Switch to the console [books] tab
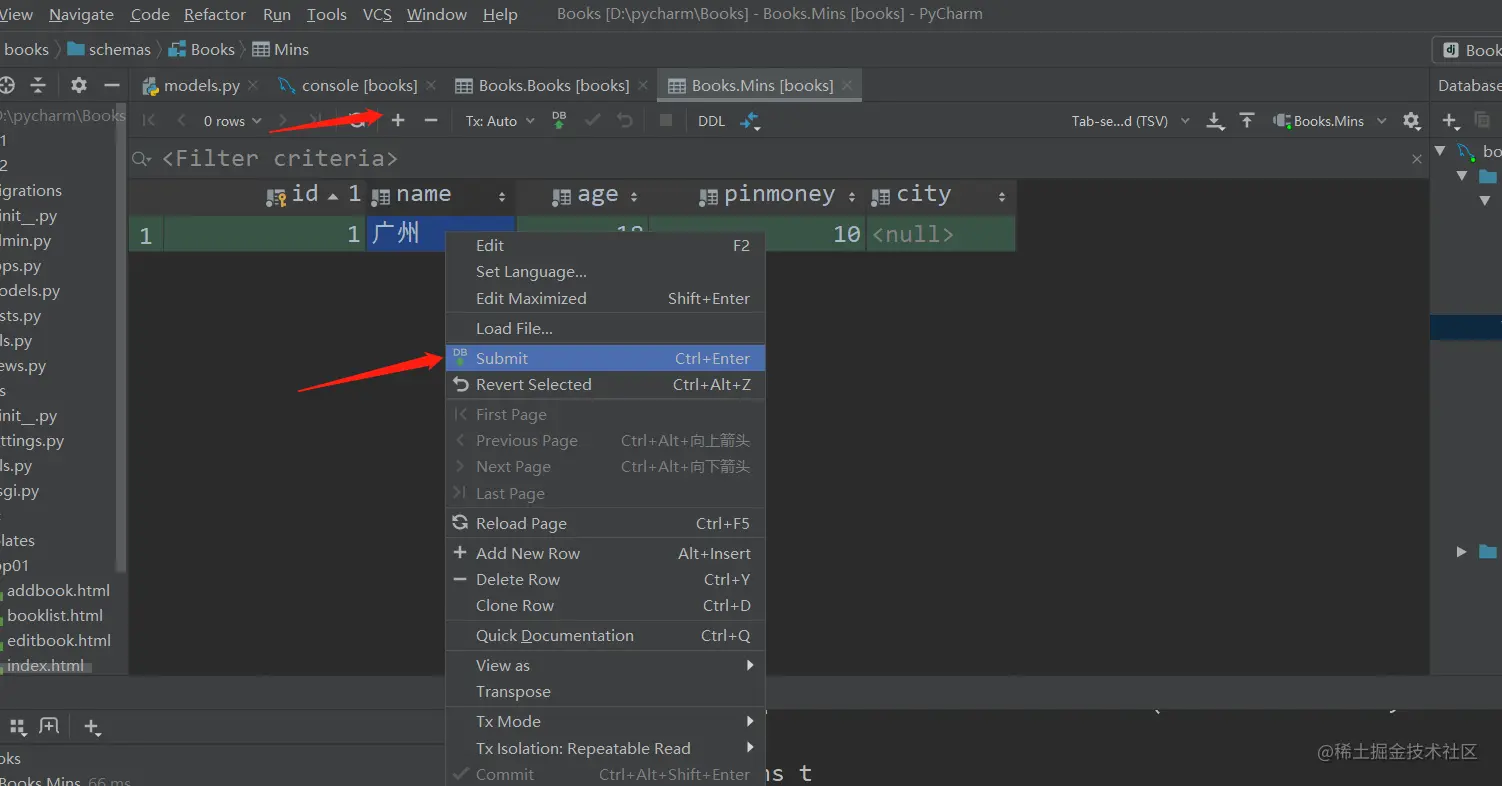 pos(359,86)
